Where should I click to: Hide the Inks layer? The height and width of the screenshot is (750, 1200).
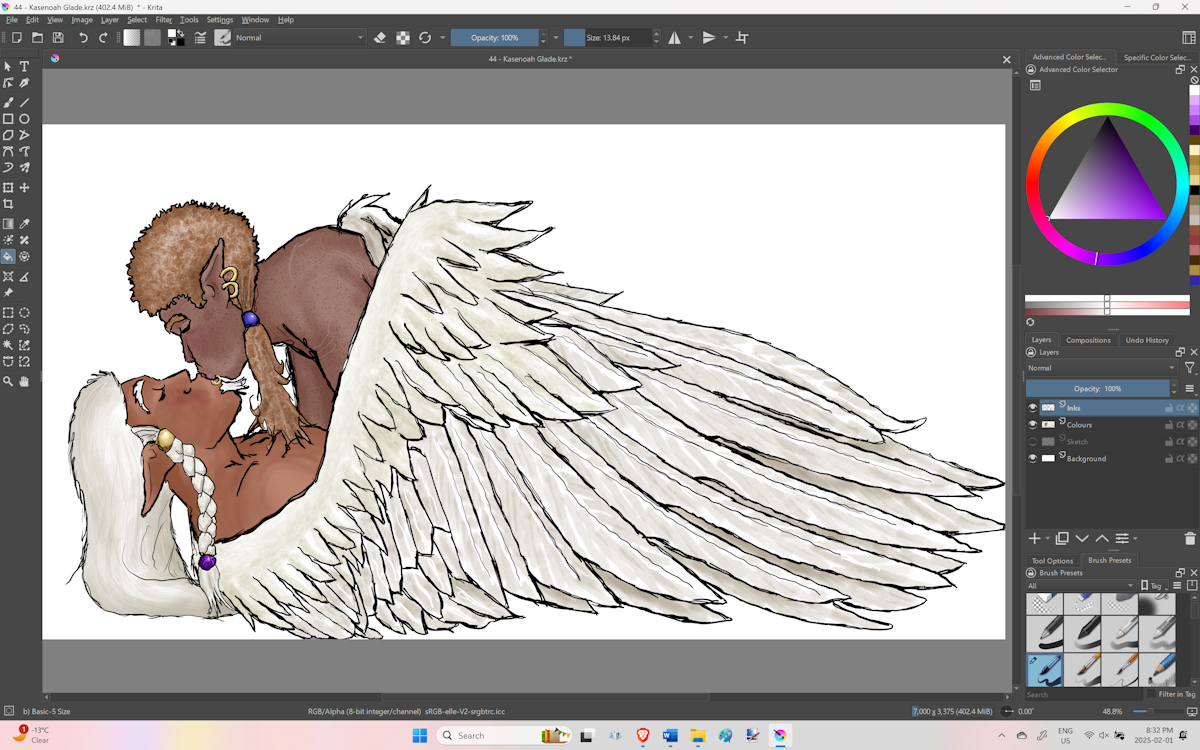1033,408
